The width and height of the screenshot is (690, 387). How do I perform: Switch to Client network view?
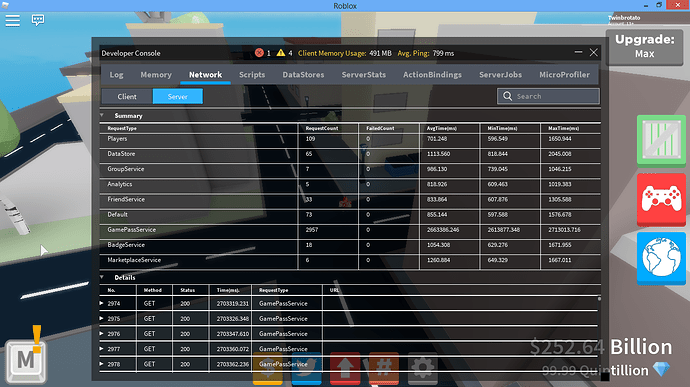pyautogui.click(x=127, y=96)
